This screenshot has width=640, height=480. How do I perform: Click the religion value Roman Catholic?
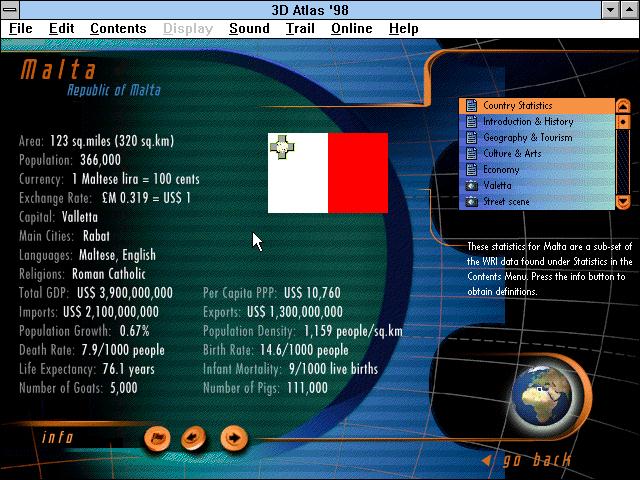point(109,274)
